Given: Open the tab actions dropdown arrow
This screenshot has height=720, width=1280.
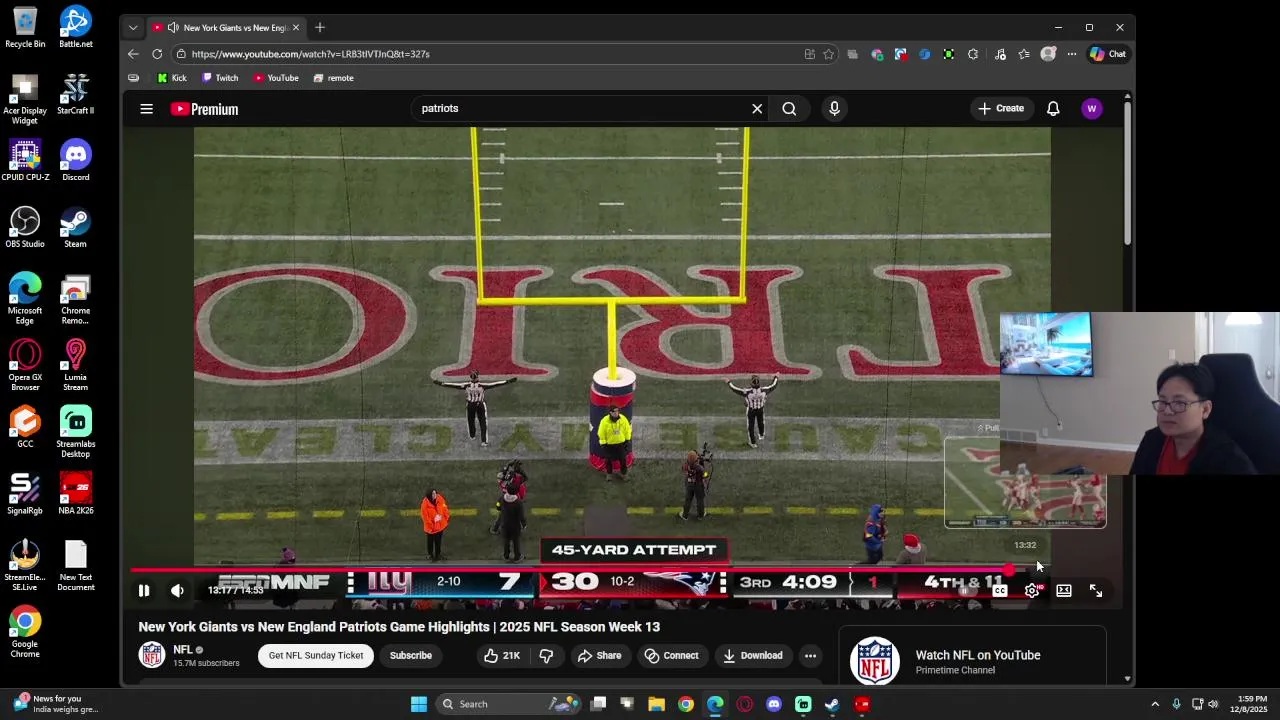Looking at the screenshot, I should tap(133, 27).
